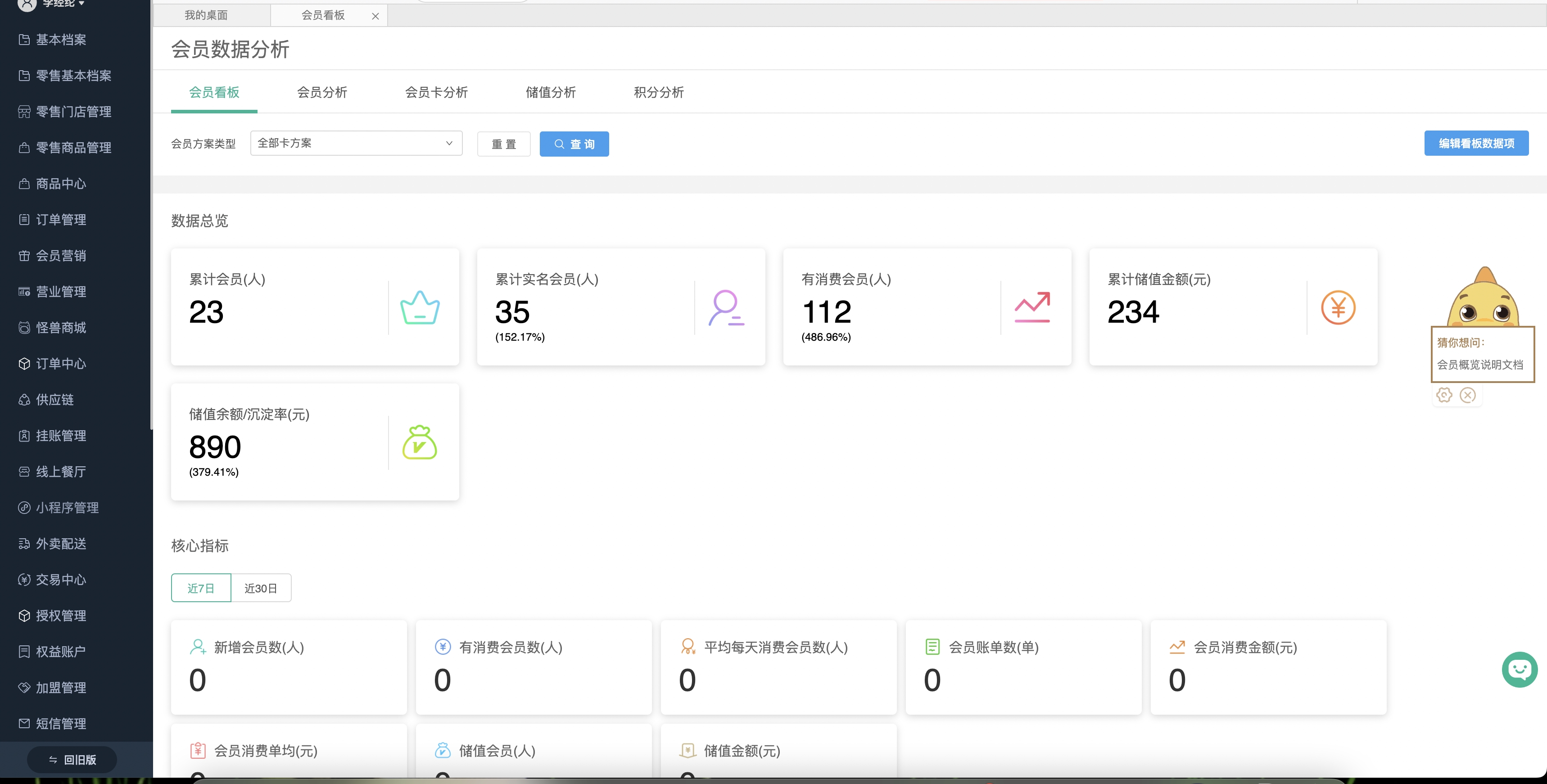
Task: Switch to the 会员卡分析 tab
Action: coord(437,92)
